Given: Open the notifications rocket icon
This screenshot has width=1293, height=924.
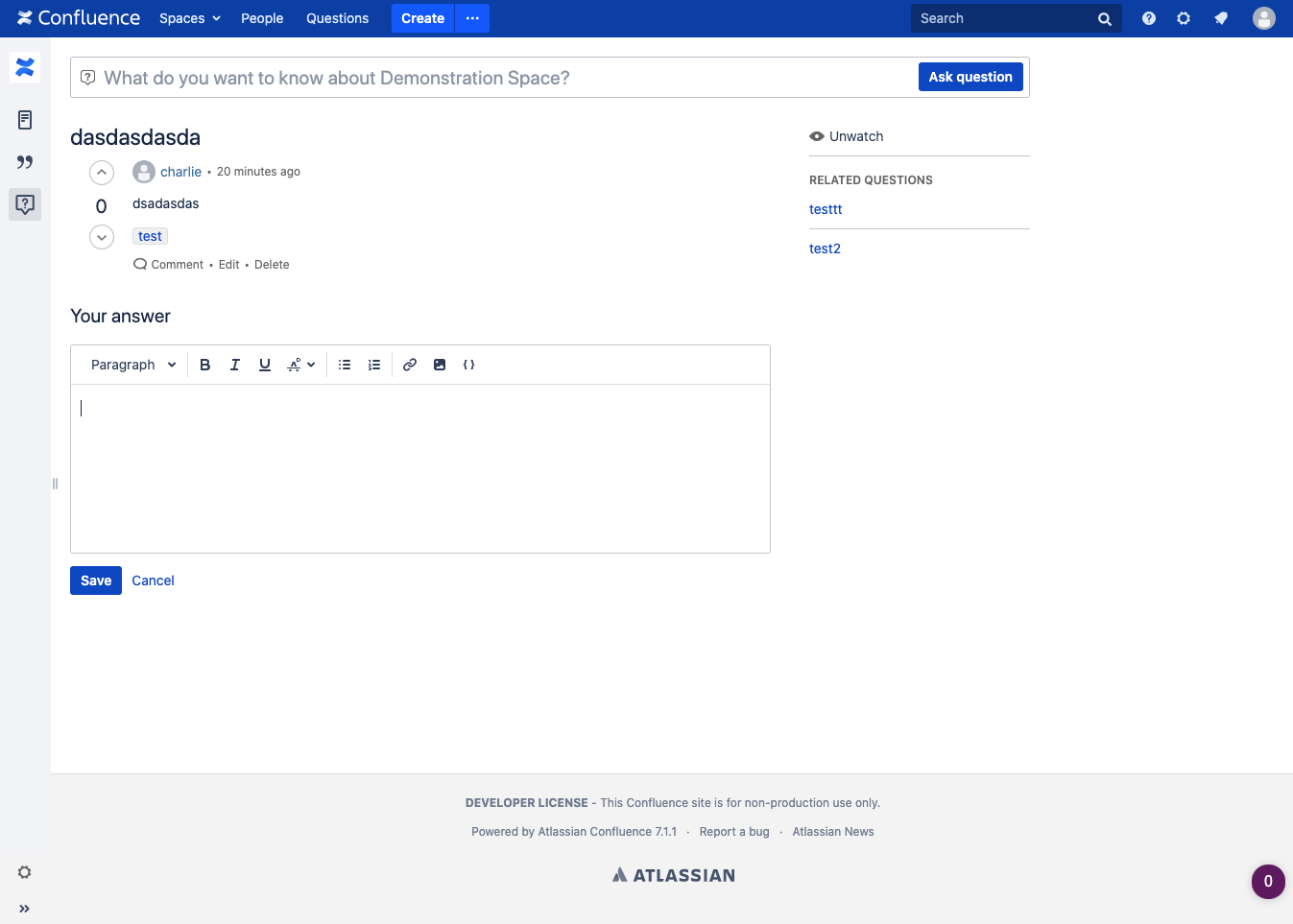Looking at the screenshot, I should (x=1221, y=18).
